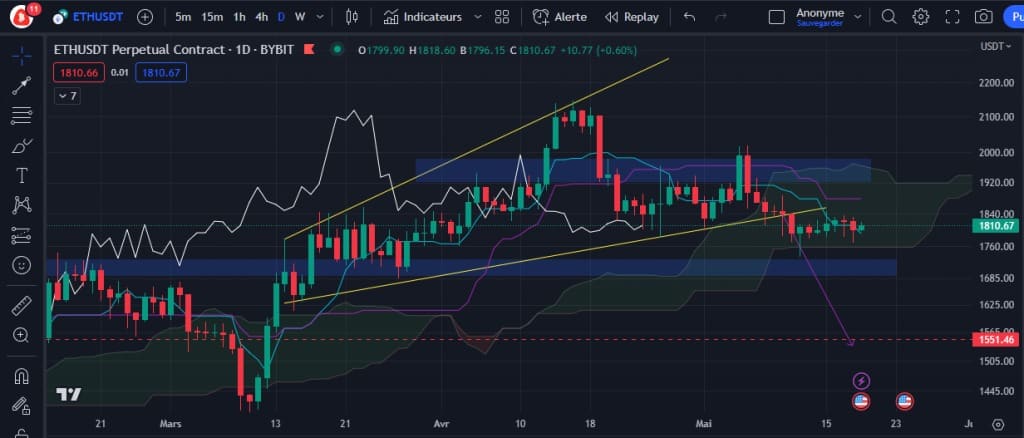The height and width of the screenshot is (438, 1024).
Task: Add symbol with the plus icon
Action: [145, 17]
